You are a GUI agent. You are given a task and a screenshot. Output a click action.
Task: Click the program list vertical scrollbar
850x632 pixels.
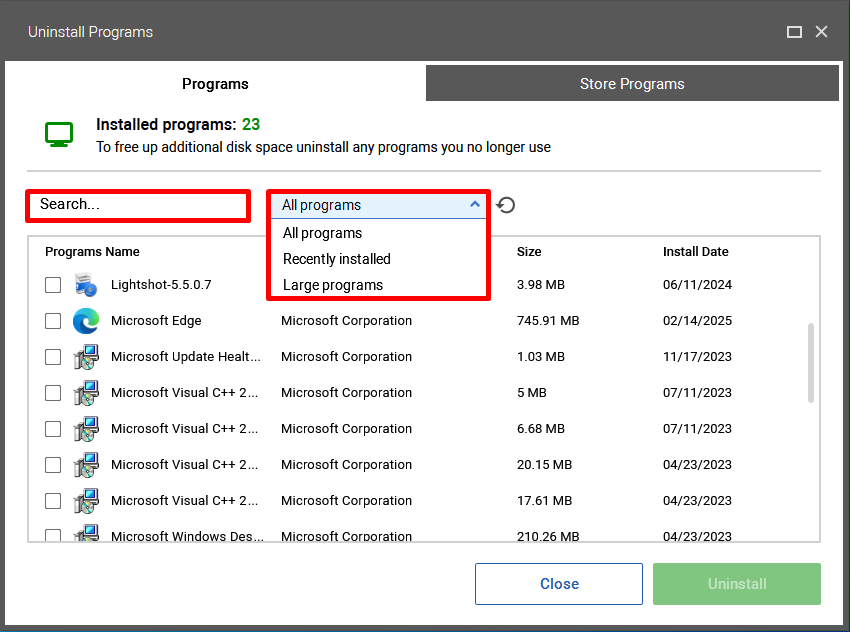pos(810,363)
